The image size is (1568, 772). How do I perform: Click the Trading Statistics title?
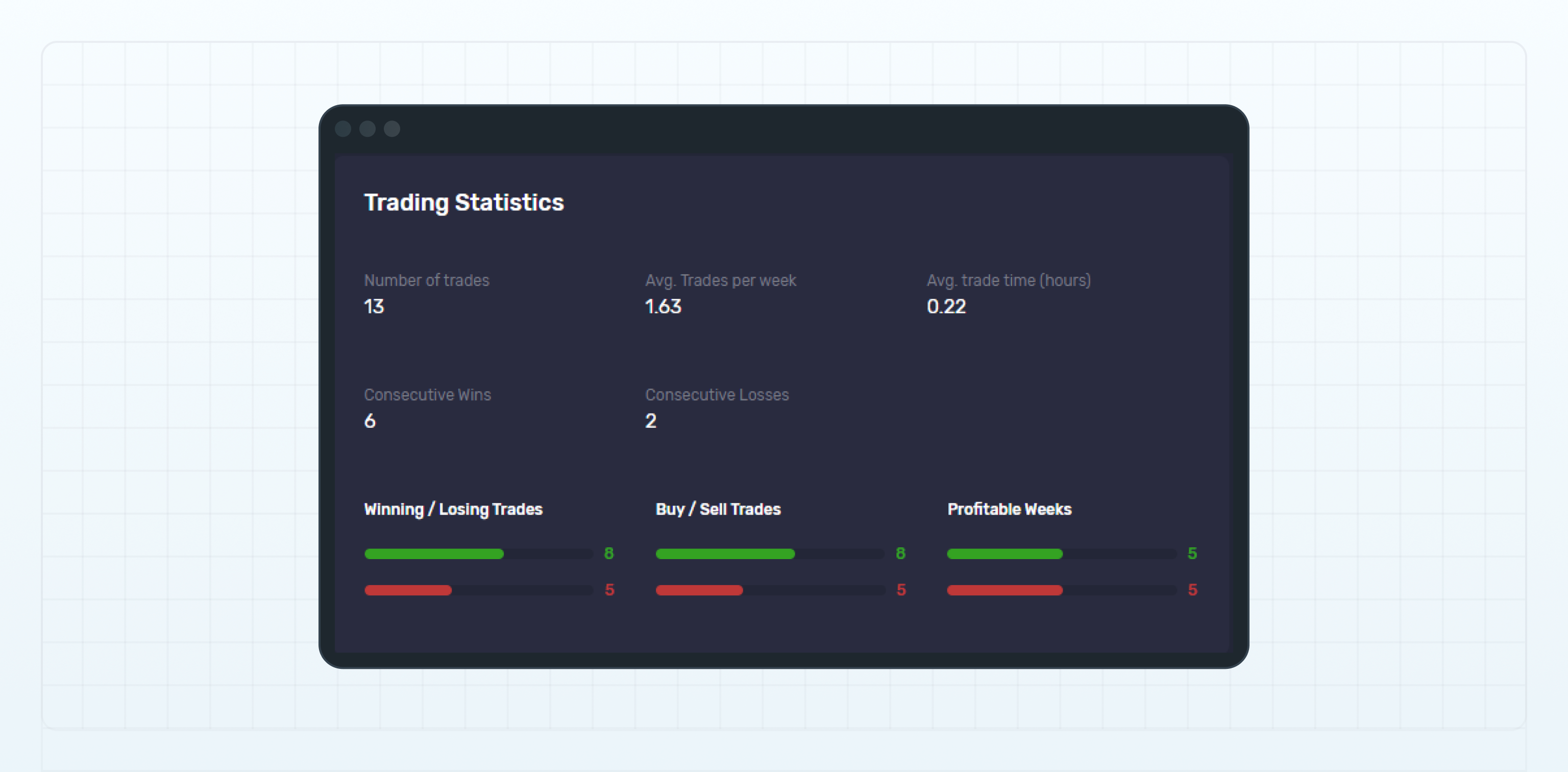click(x=463, y=202)
